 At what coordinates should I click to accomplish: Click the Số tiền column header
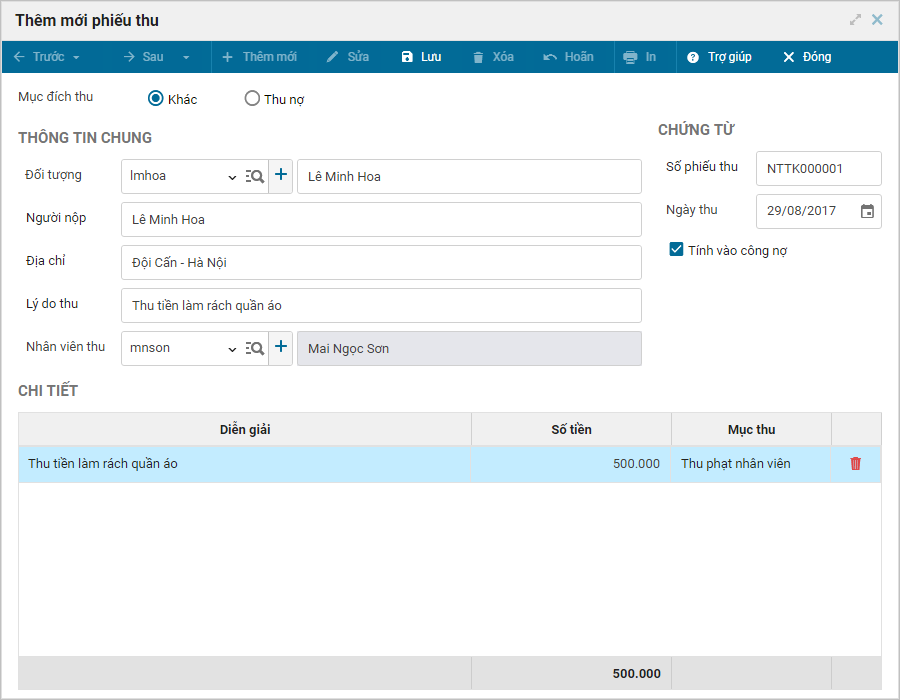(x=571, y=429)
